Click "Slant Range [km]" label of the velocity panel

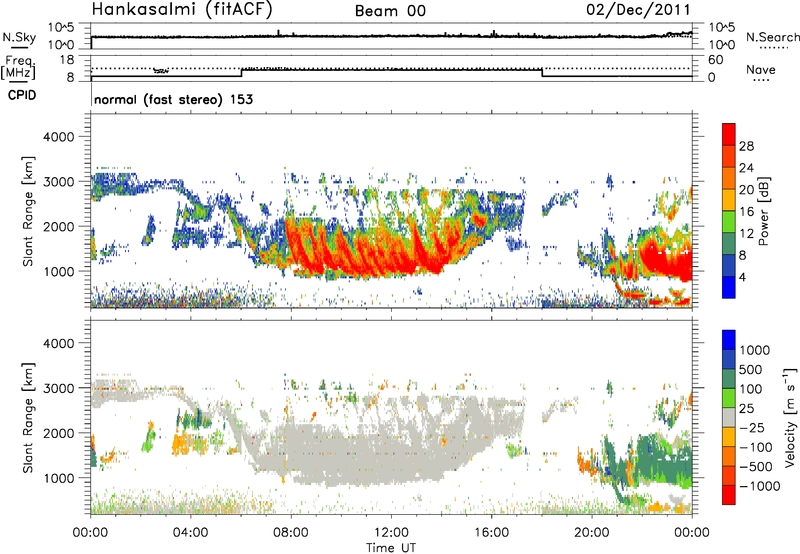[28, 418]
